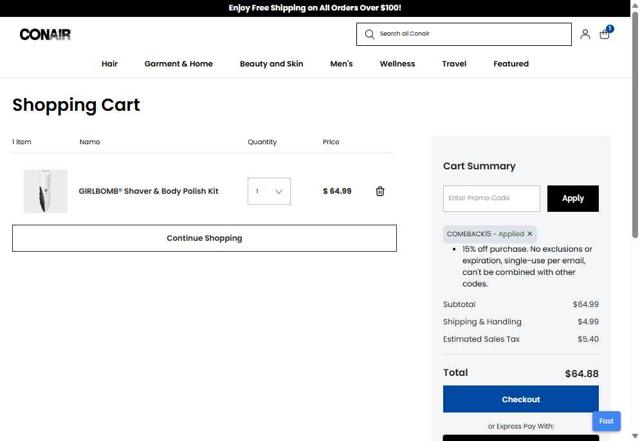Click the Cart Summary heading
This screenshot has height=441, width=640.
coord(479,166)
